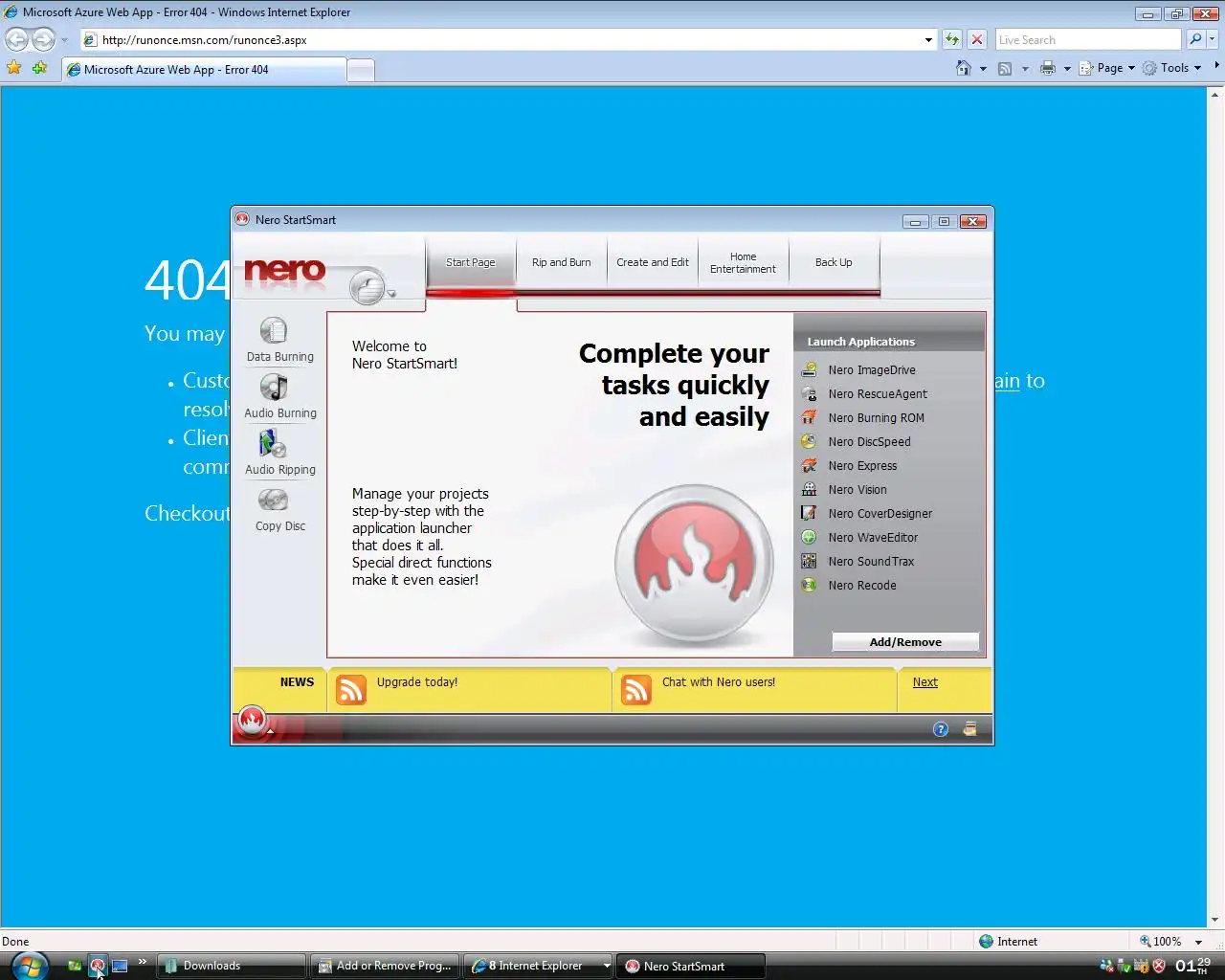Expand grouped Internet Explorer taskbar dropdown
This screenshot has height=980, width=1225.
607,966
